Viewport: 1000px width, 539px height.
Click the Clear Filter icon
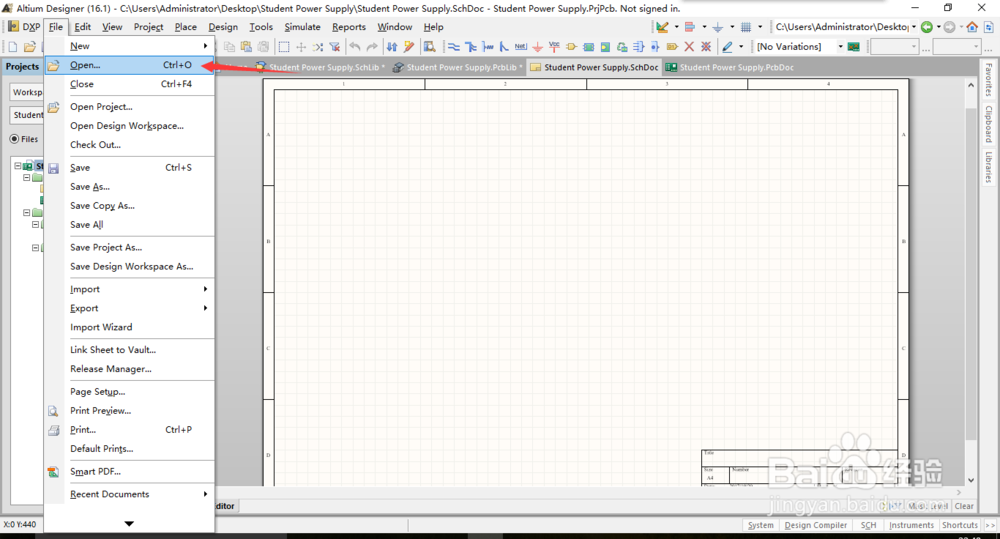[335, 47]
